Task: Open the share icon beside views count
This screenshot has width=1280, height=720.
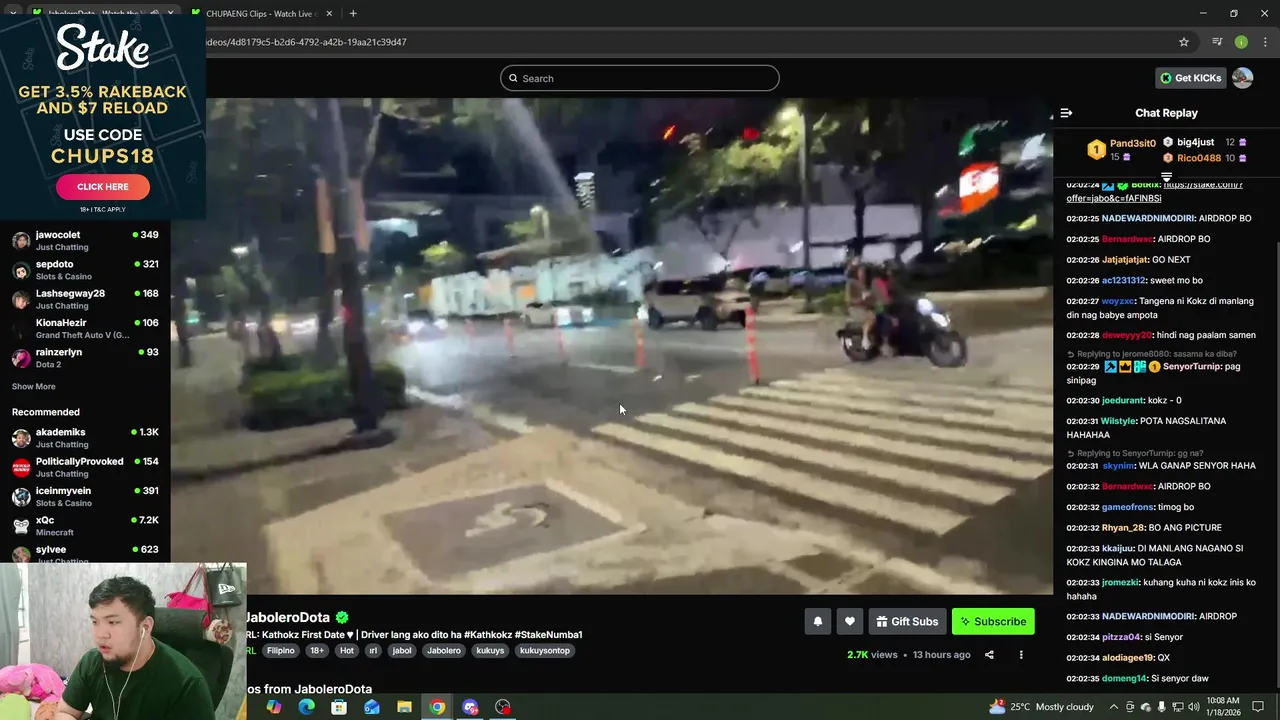Action: [989, 655]
